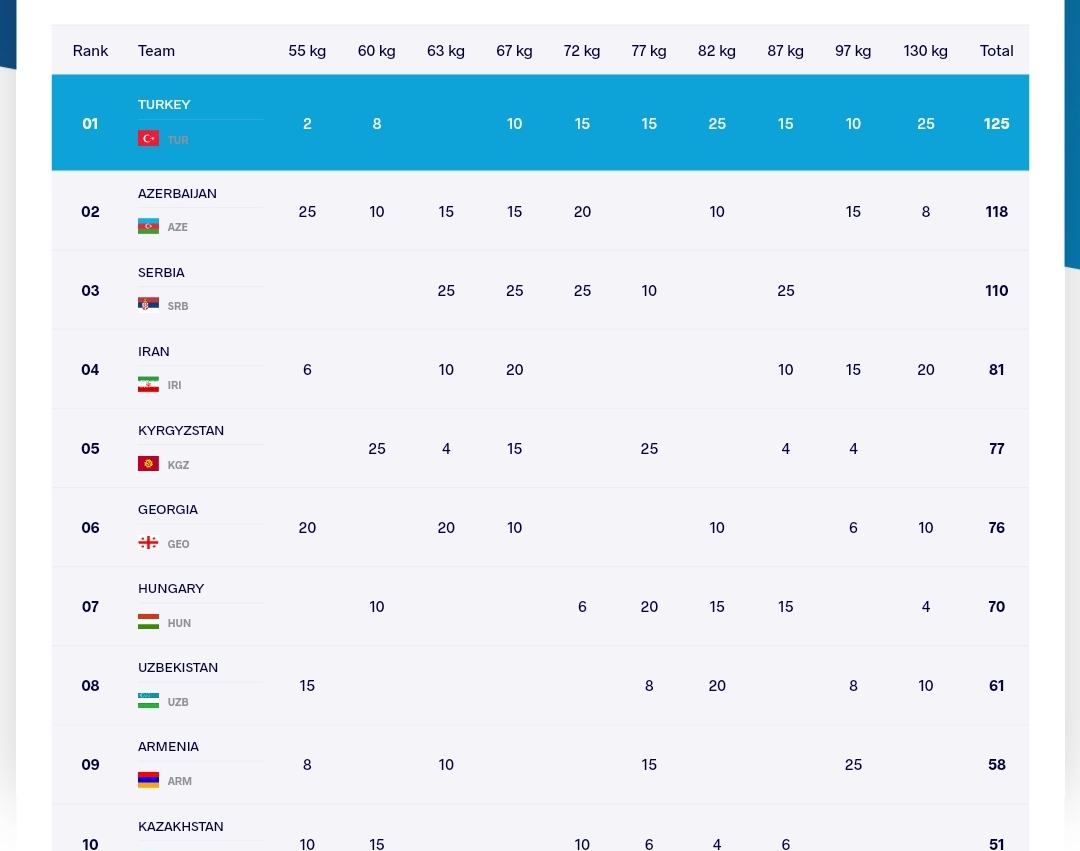Click the SRB country code label
The height and width of the screenshot is (851, 1080).
178,306
